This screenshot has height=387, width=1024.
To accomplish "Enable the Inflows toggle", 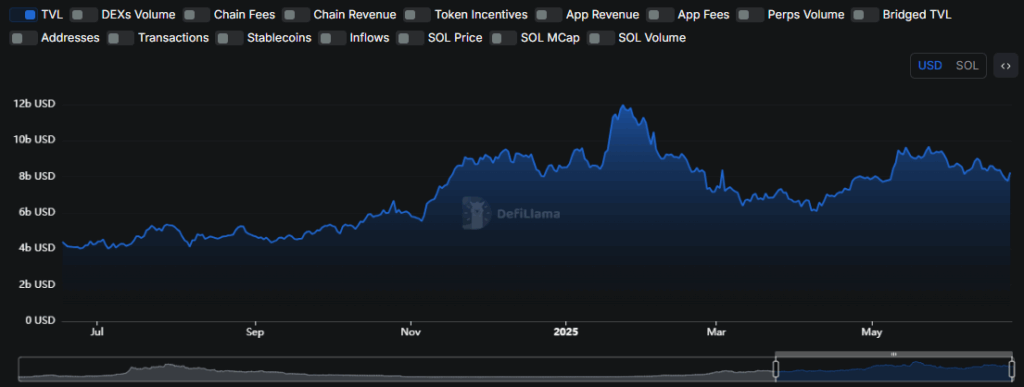I will pos(332,38).
